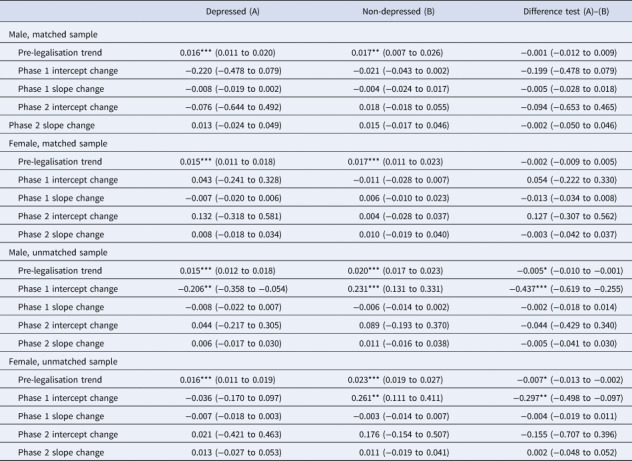Select value 0.261** (0.111 to 0.411)

coord(397,398)
